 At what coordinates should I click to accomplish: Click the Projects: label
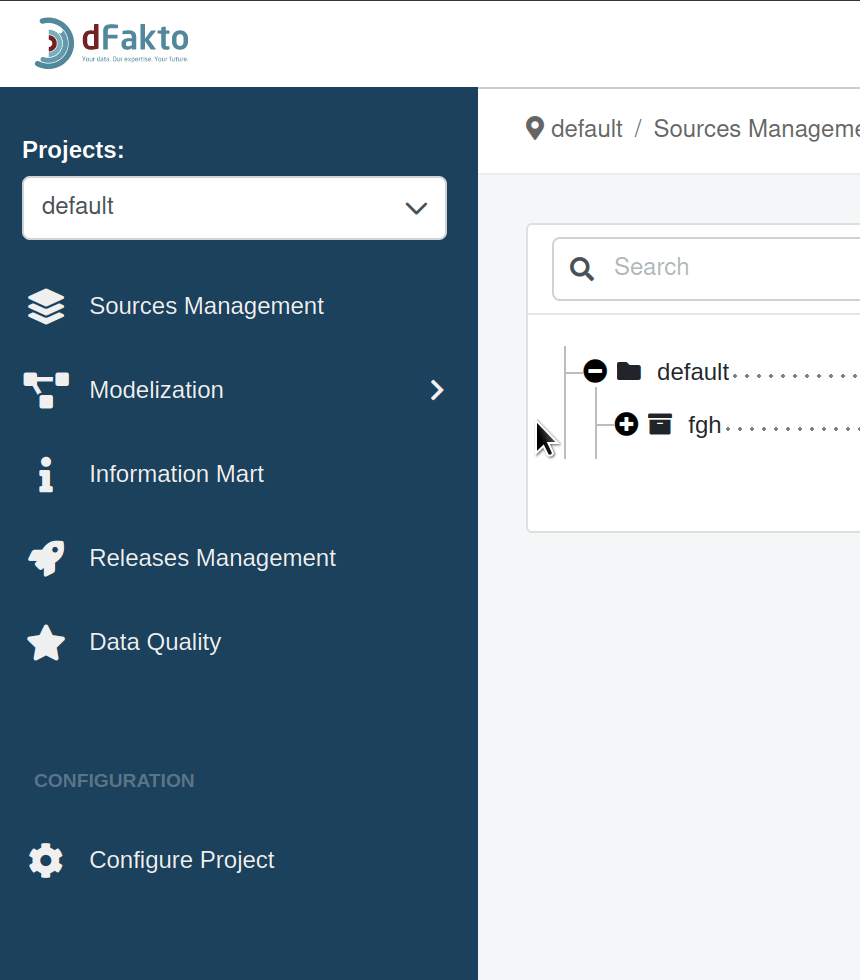coord(73,150)
